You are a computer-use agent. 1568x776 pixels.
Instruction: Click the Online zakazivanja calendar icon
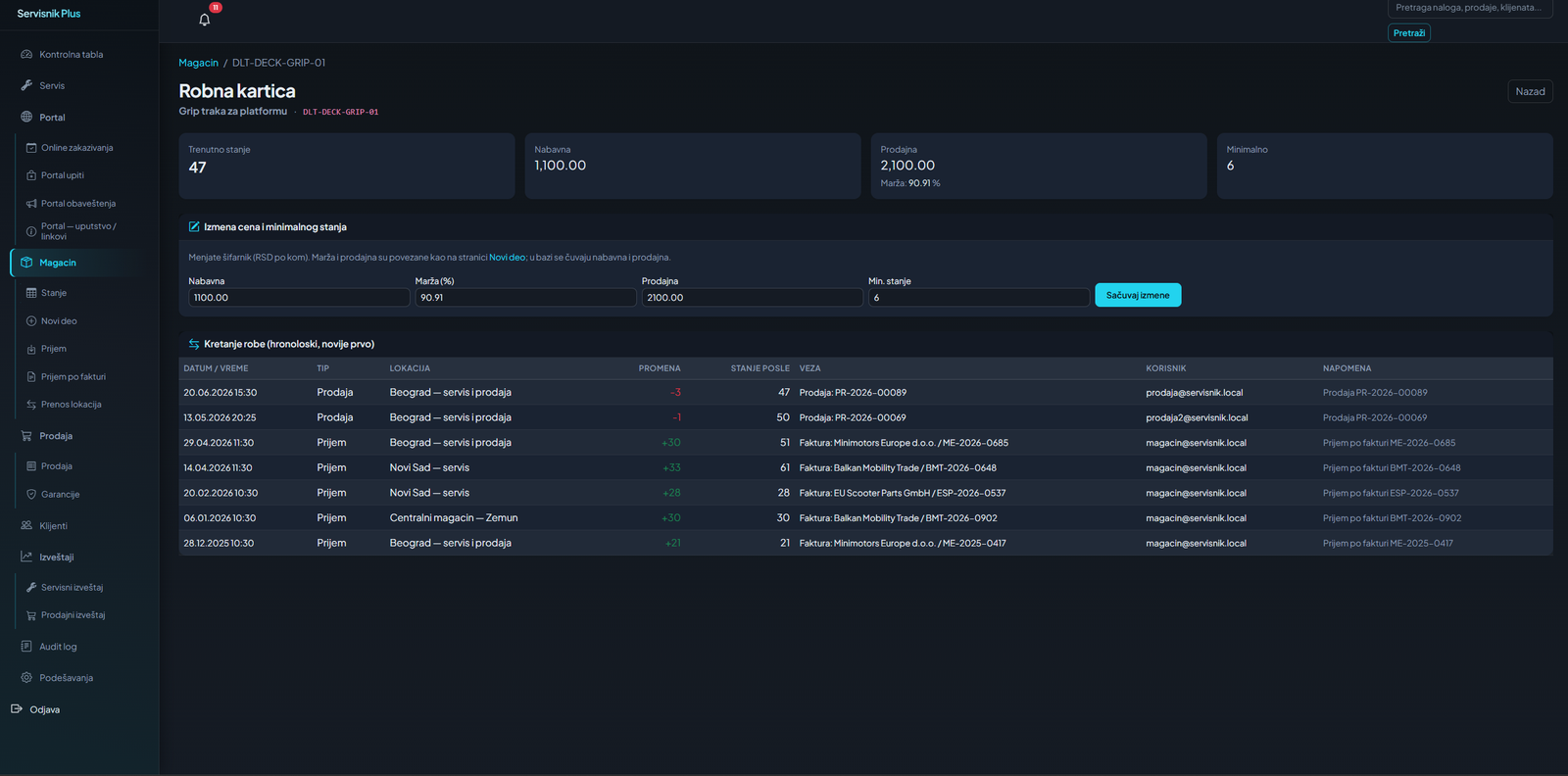(x=31, y=148)
